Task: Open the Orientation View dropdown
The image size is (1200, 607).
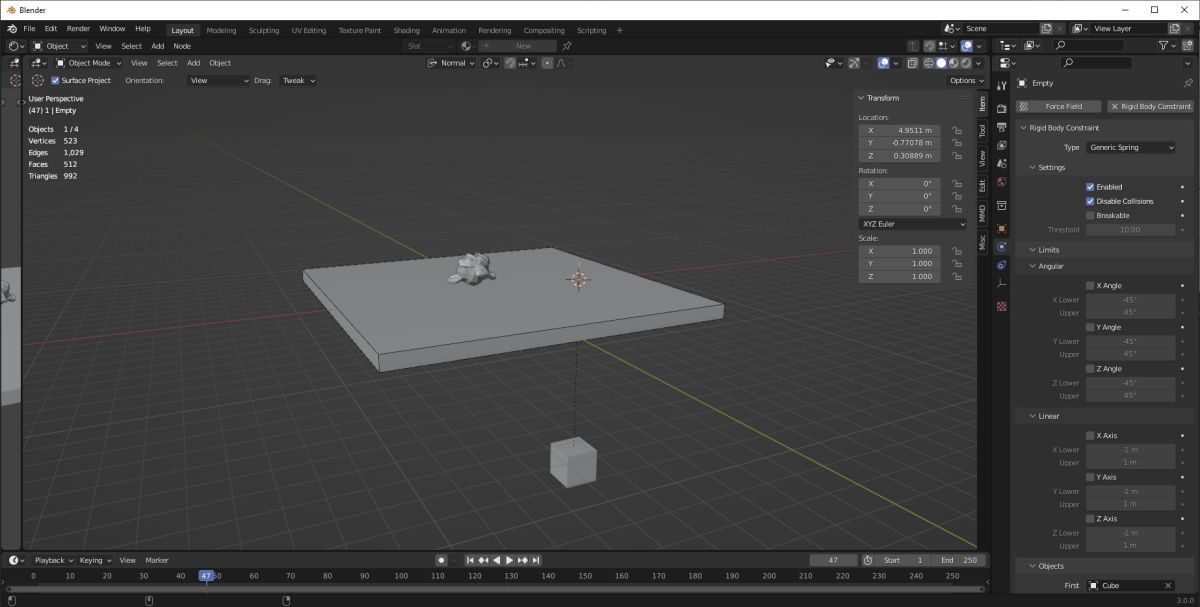Action: pyautogui.click(x=218, y=80)
